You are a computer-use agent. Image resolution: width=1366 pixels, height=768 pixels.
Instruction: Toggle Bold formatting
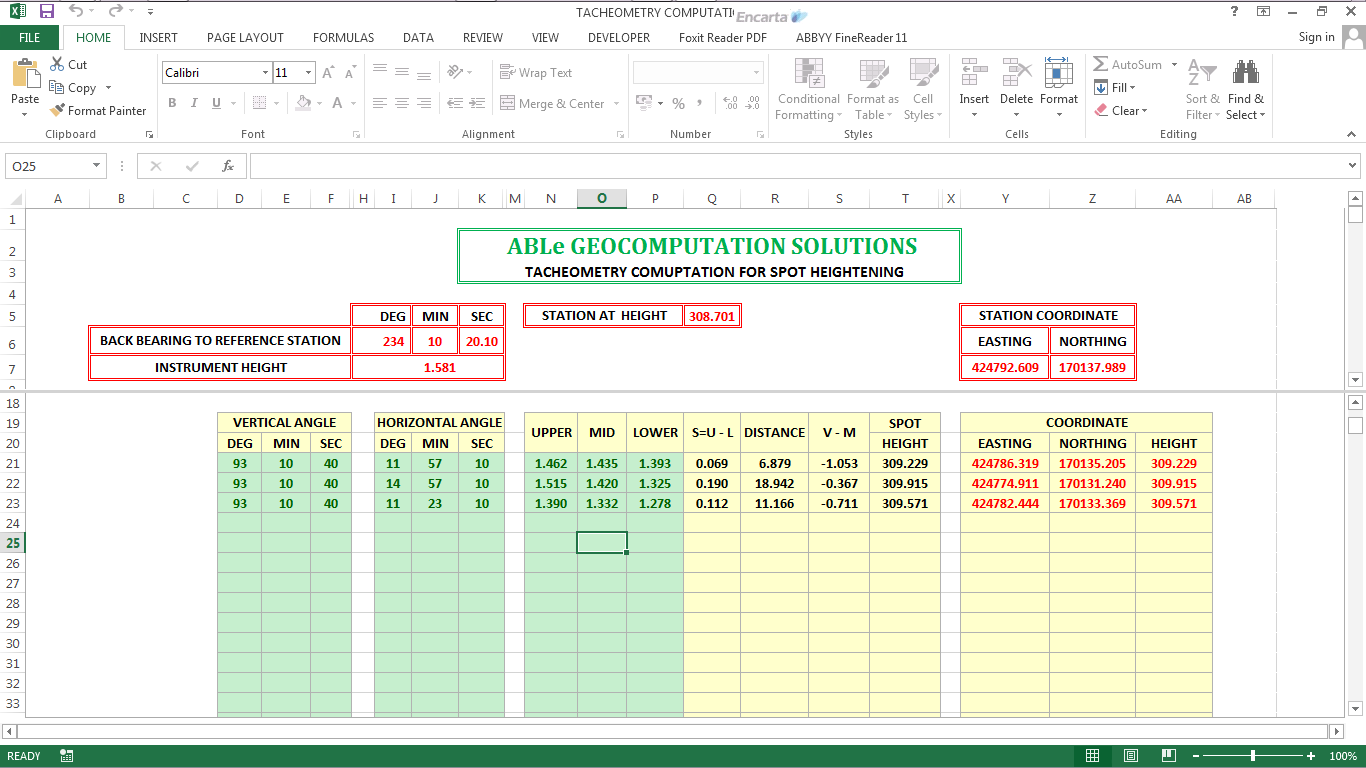pos(172,103)
